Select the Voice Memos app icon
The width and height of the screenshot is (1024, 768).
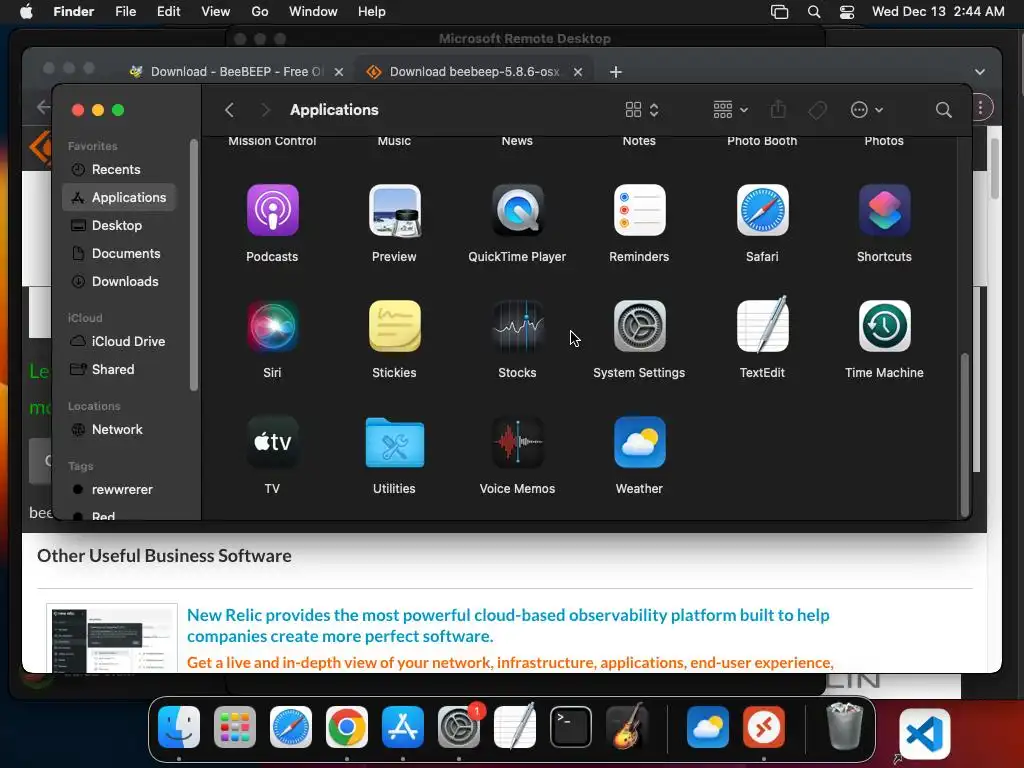pyautogui.click(x=517, y=442)
